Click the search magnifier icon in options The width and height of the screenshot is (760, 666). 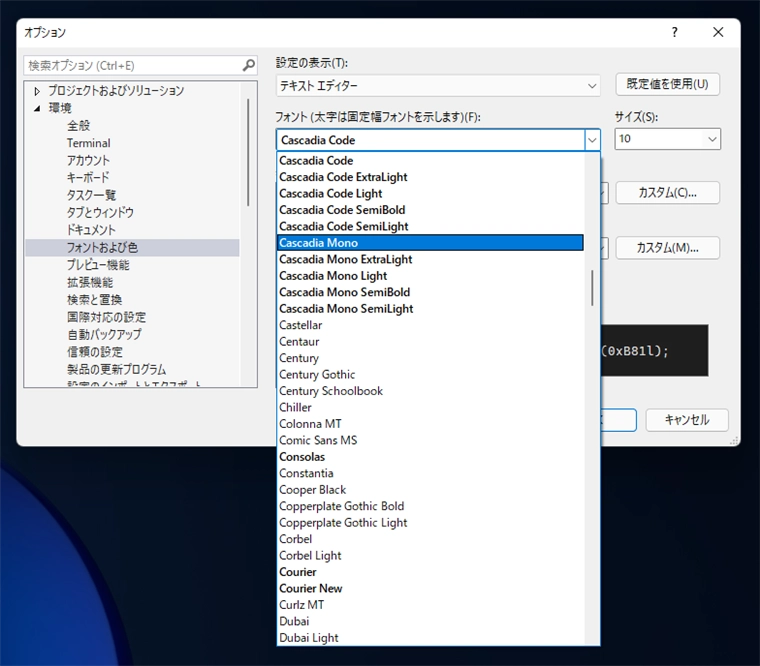[249, 65]
